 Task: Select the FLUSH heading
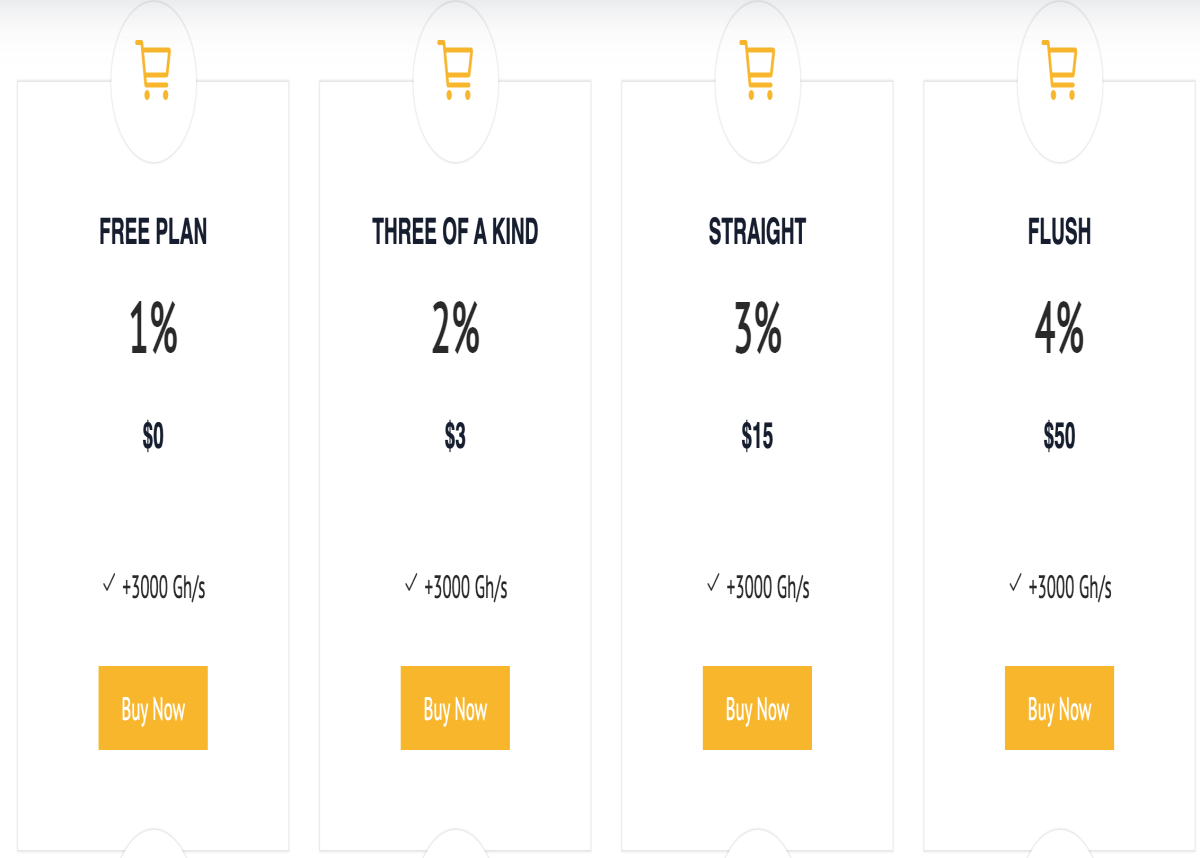(1059, 232)
